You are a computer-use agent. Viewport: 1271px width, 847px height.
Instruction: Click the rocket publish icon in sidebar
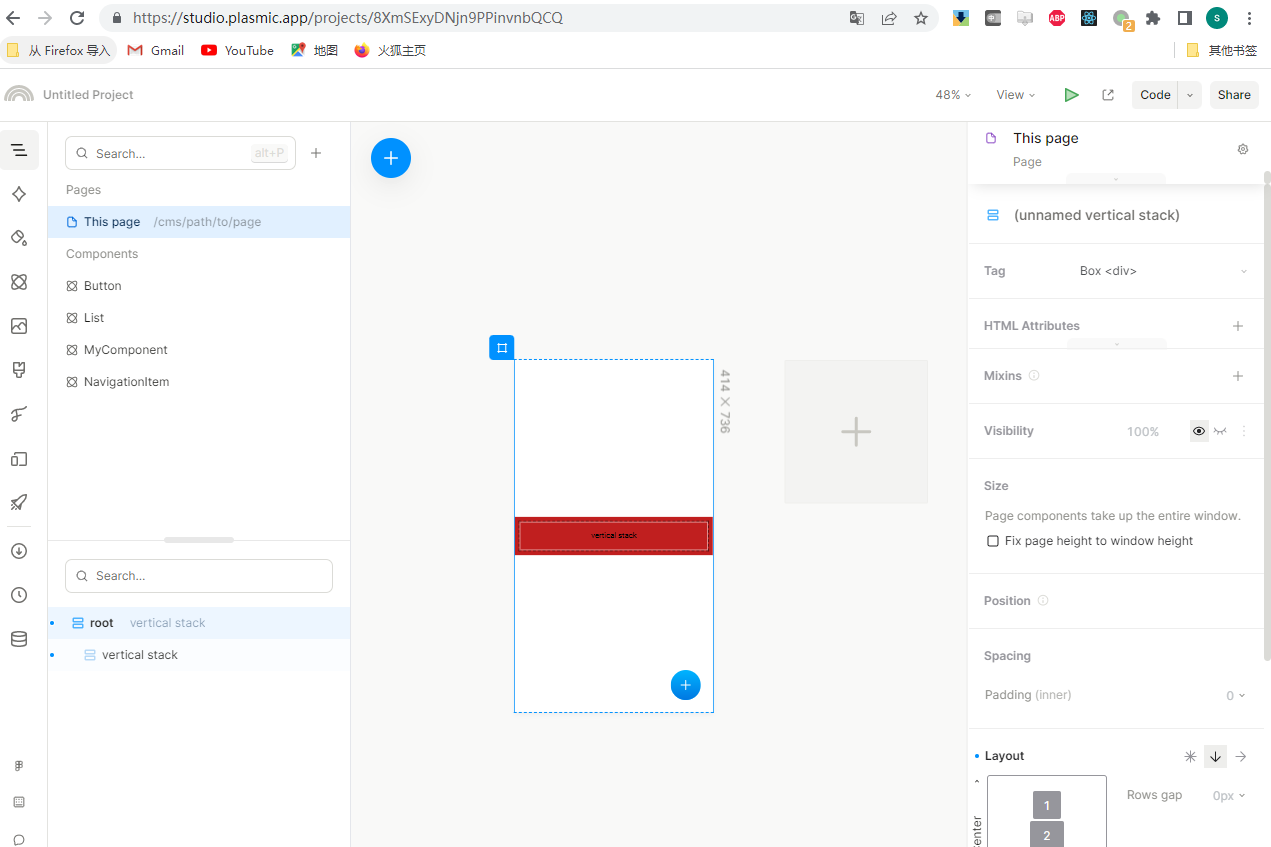pyautogui.click(x=19, y=502)
